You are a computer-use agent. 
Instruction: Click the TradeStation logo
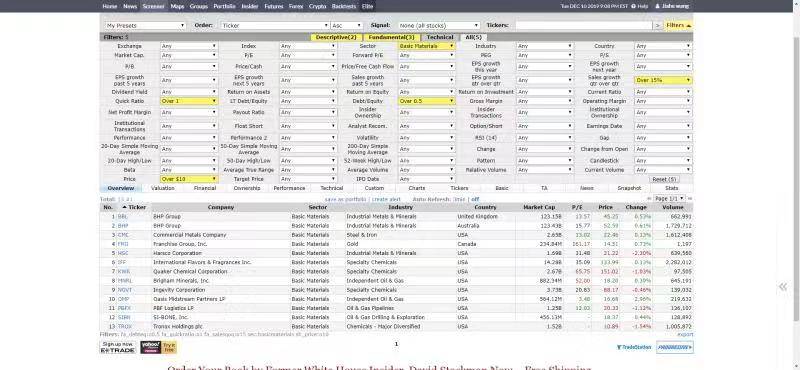point(634,348)
